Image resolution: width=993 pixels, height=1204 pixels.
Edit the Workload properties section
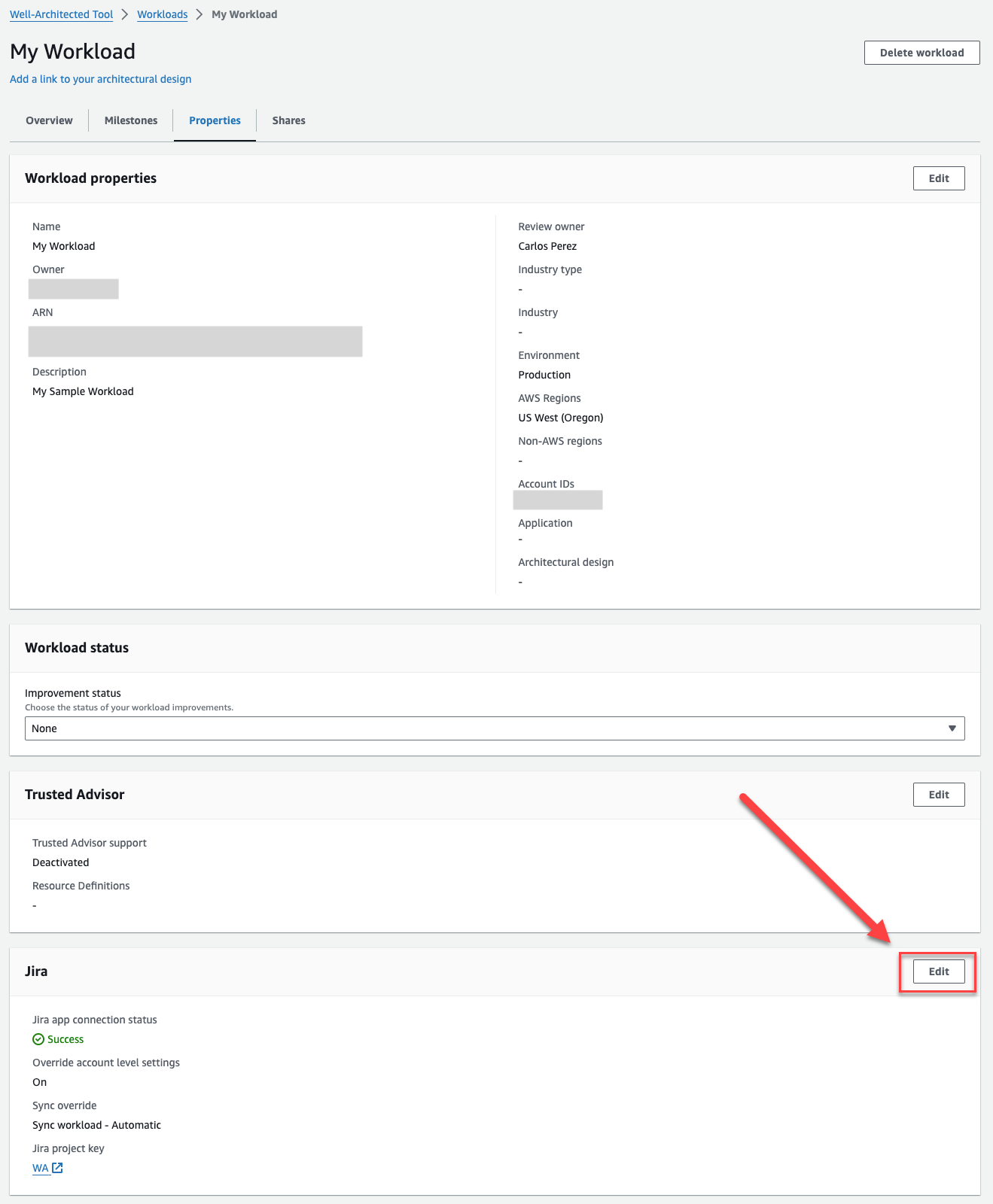[x=939, y=178]
